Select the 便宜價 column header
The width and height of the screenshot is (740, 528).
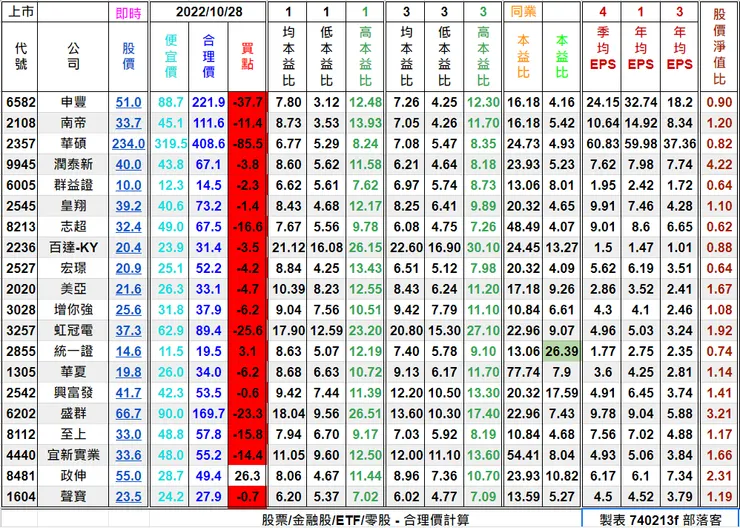point(170,57)
